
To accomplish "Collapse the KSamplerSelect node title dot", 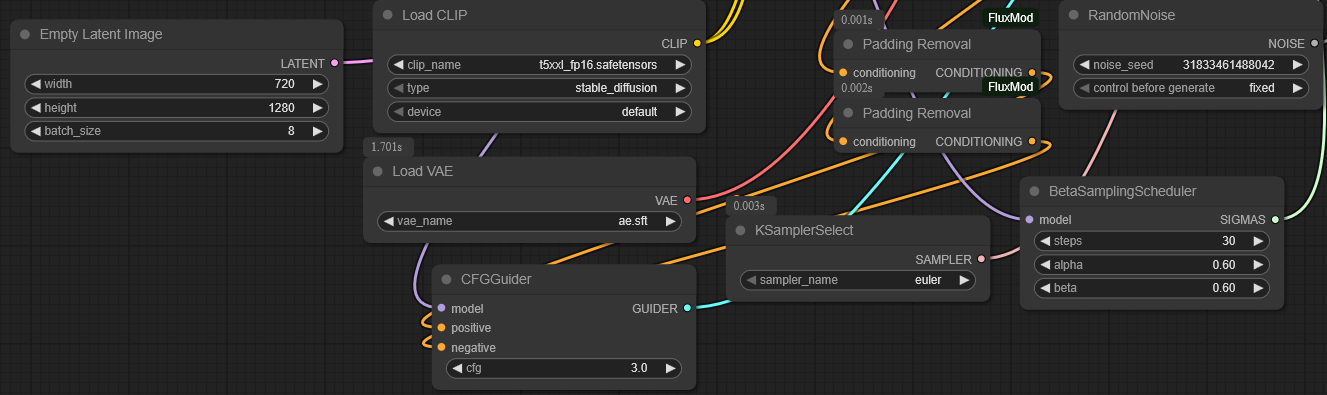I will click(x=740, y=230).
